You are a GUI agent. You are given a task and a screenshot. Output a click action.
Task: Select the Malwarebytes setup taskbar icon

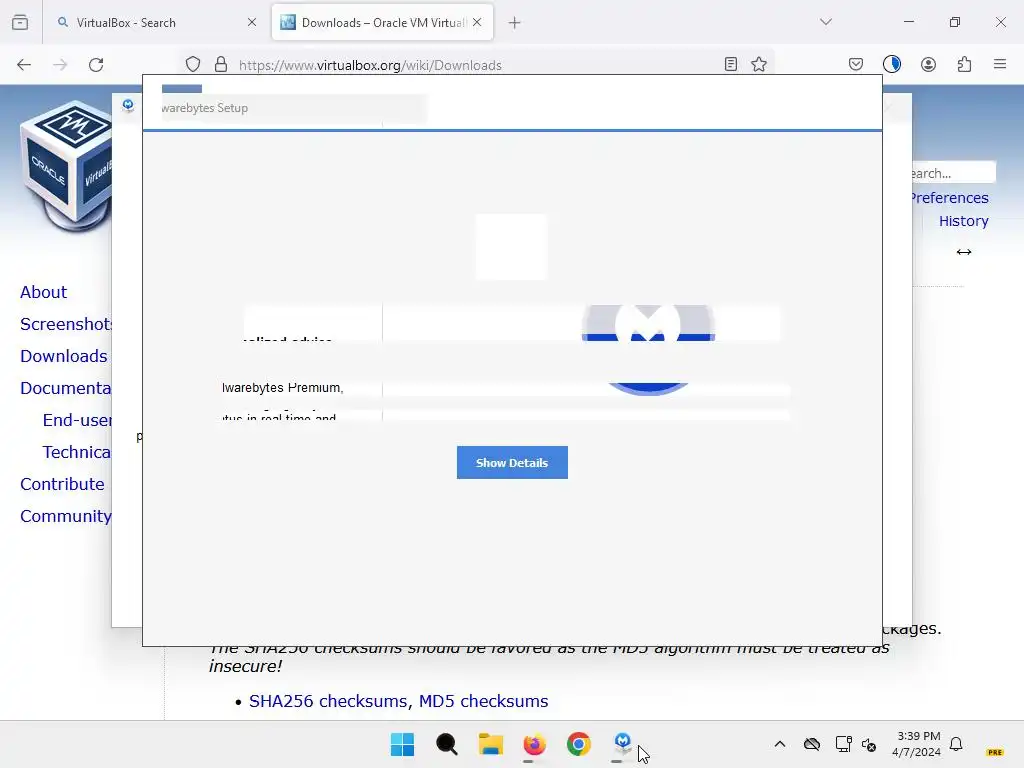coord(622,744)
